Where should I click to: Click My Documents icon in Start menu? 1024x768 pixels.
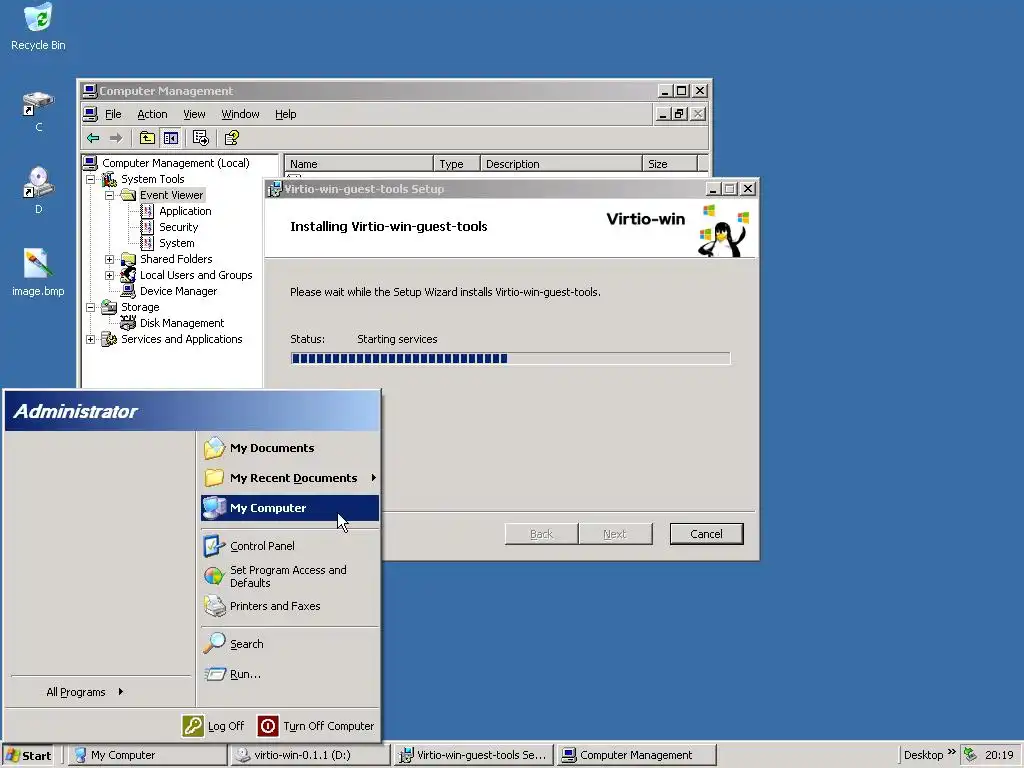[x=214, y=448]
